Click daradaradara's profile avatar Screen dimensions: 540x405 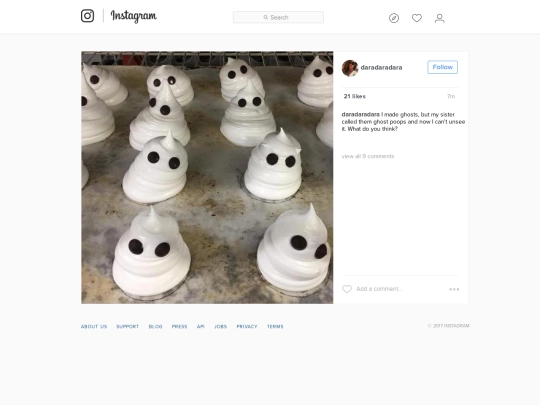(350, 68)
